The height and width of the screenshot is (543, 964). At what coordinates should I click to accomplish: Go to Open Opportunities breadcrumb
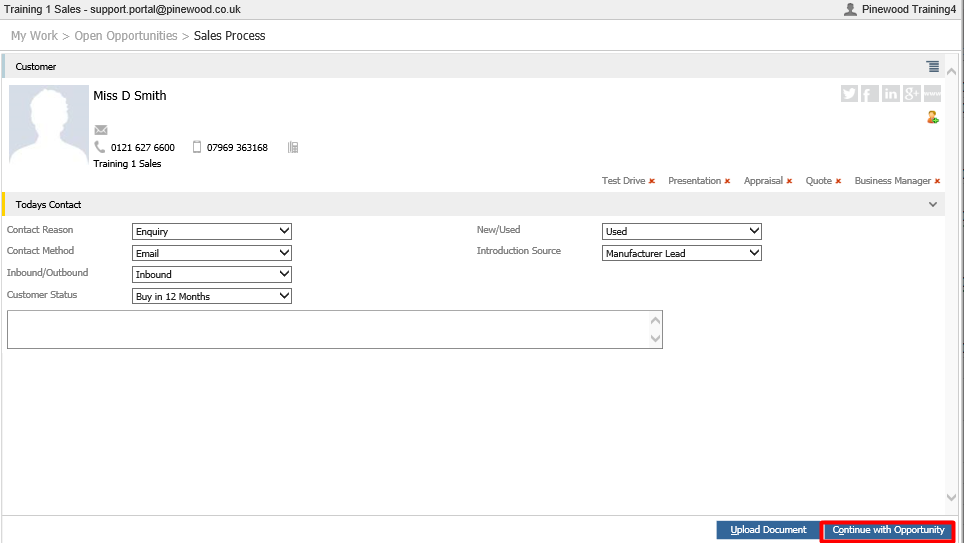pyautogui.click(x=126, y=36)
